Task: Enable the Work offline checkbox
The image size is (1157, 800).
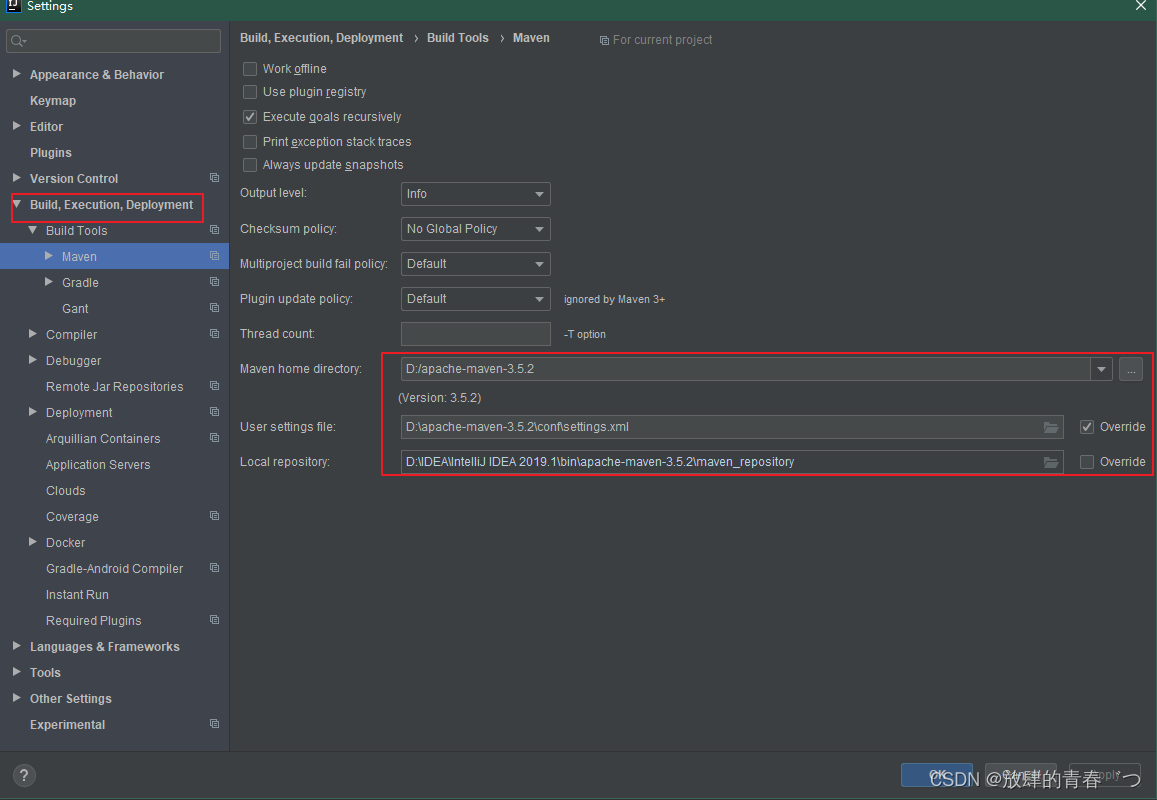Action: point(250,69)
